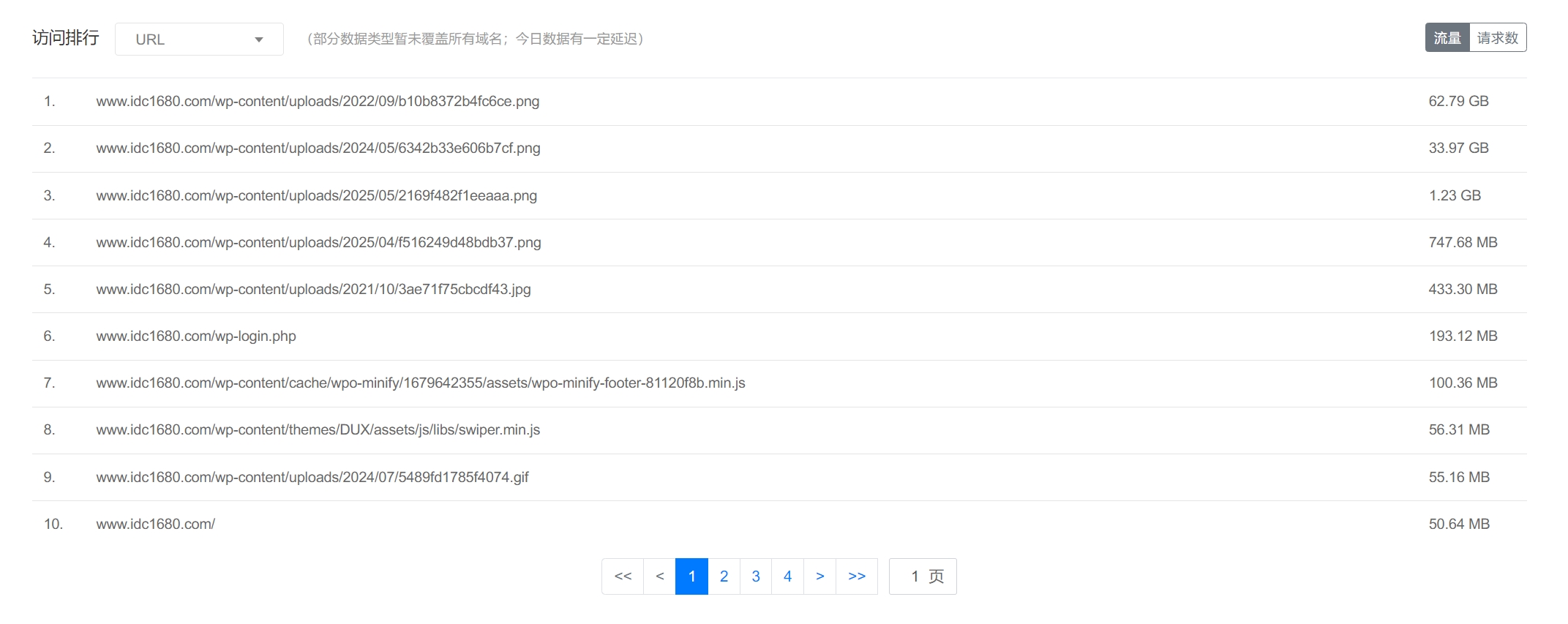Go to next page with > button
The height and width of the screenshot is (624, 1568).
[820, 576]
